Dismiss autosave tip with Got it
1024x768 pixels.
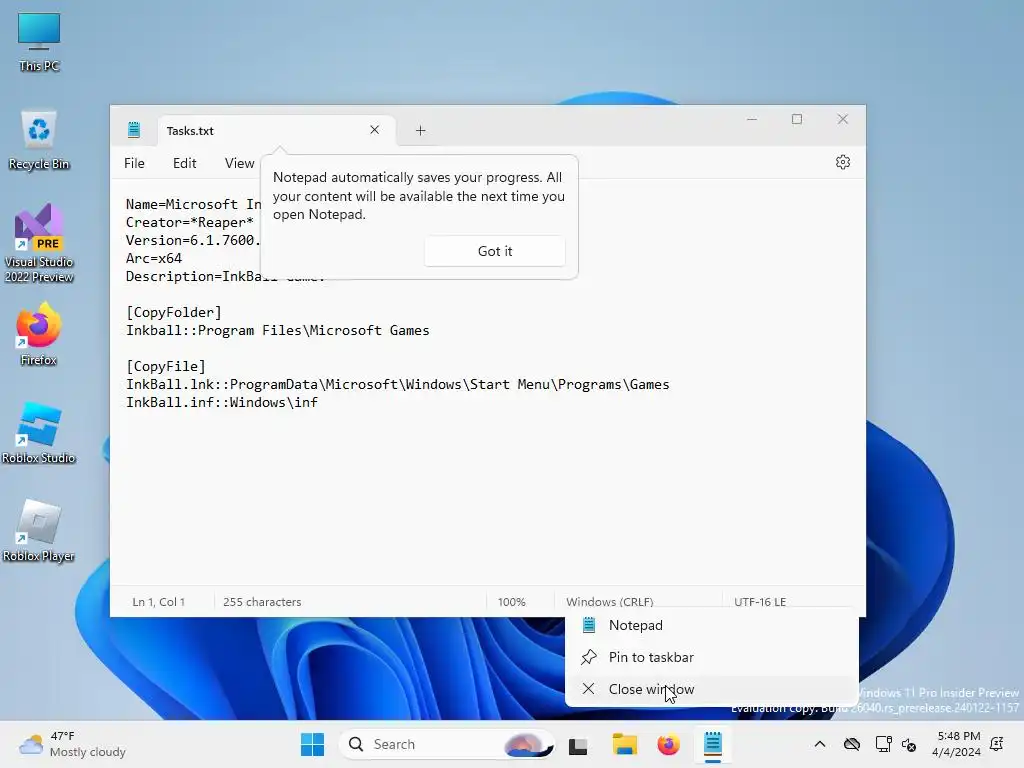tap(495, 251)
